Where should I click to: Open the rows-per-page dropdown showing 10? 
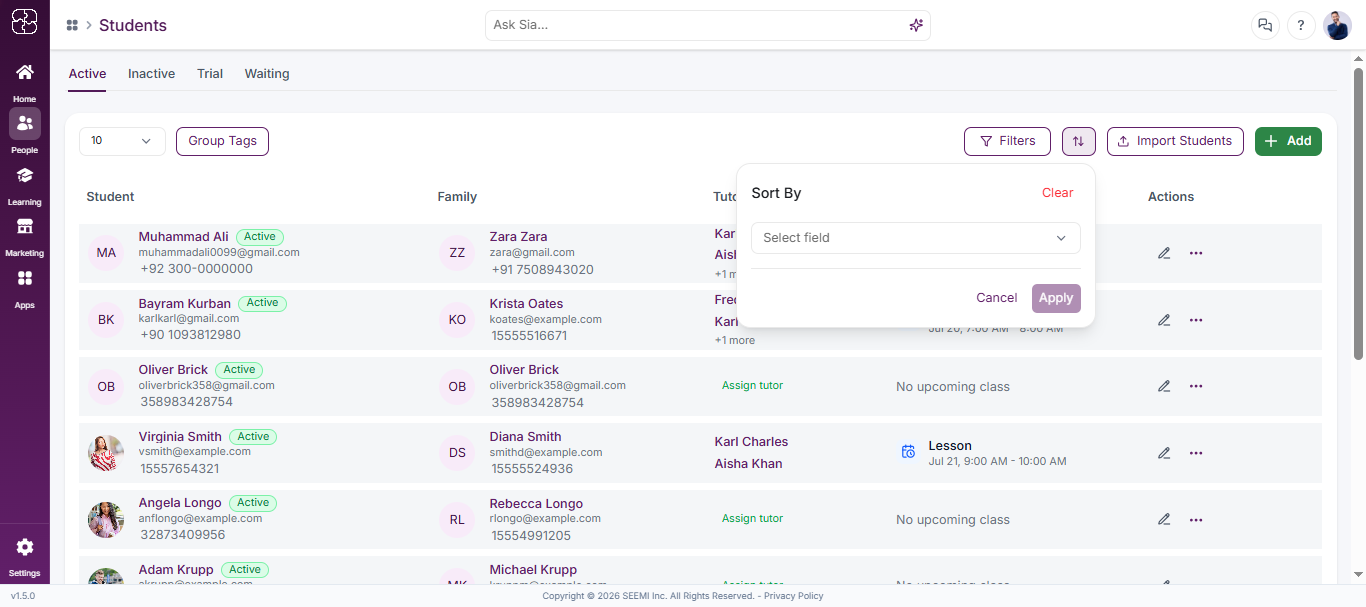click(122, 141)
